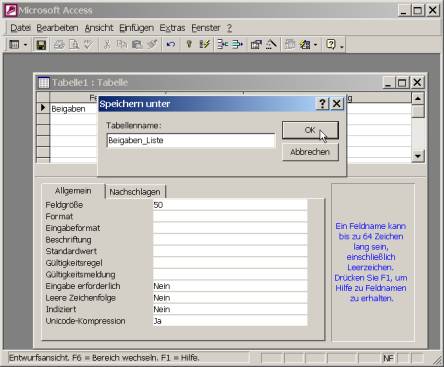Viewport: 444px width, 367px height.
Task: Click the Print Preview toolbar icon
Action: tap(74, 44)
